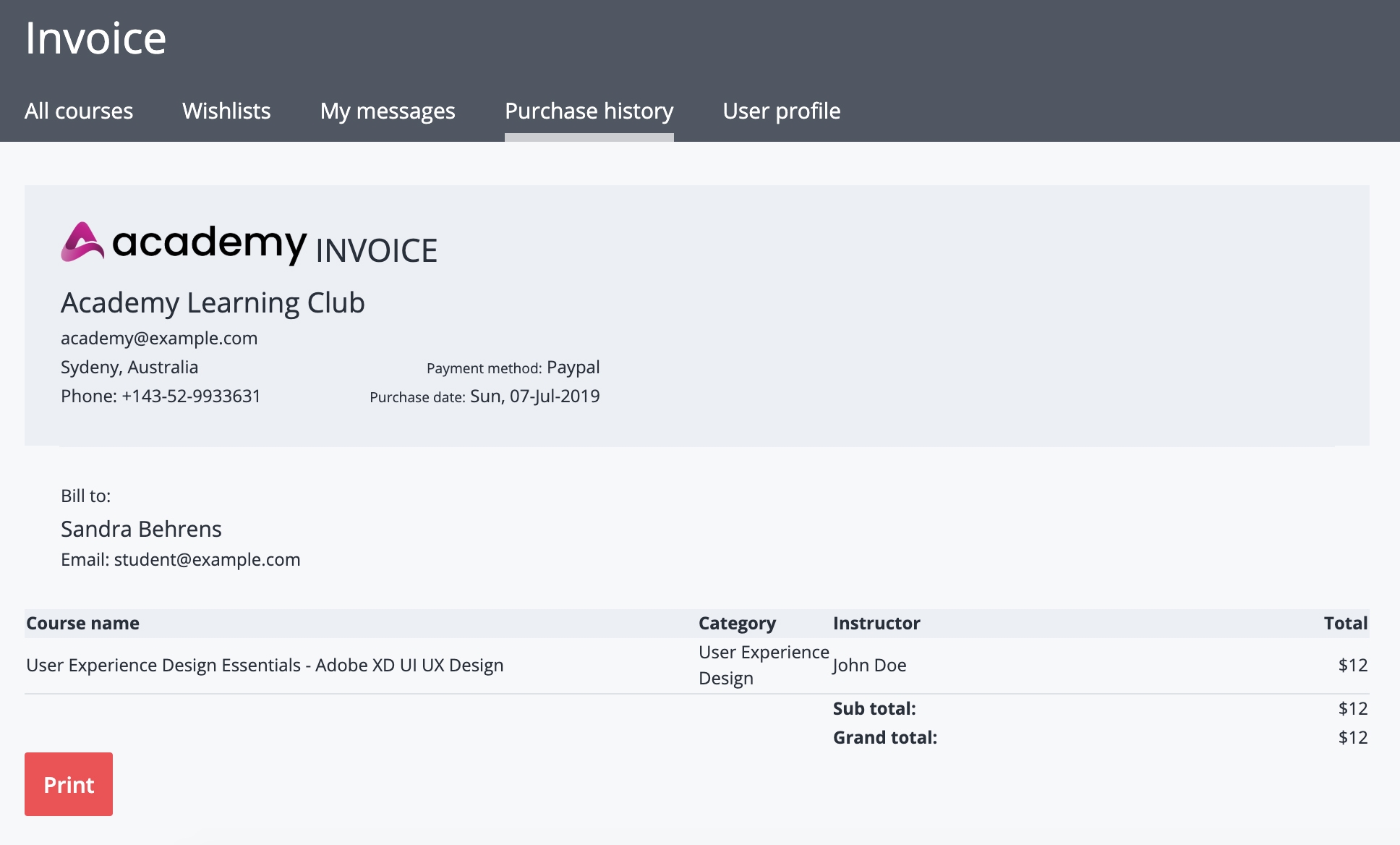Click instructor name John Doe

(x=869, y=665)
